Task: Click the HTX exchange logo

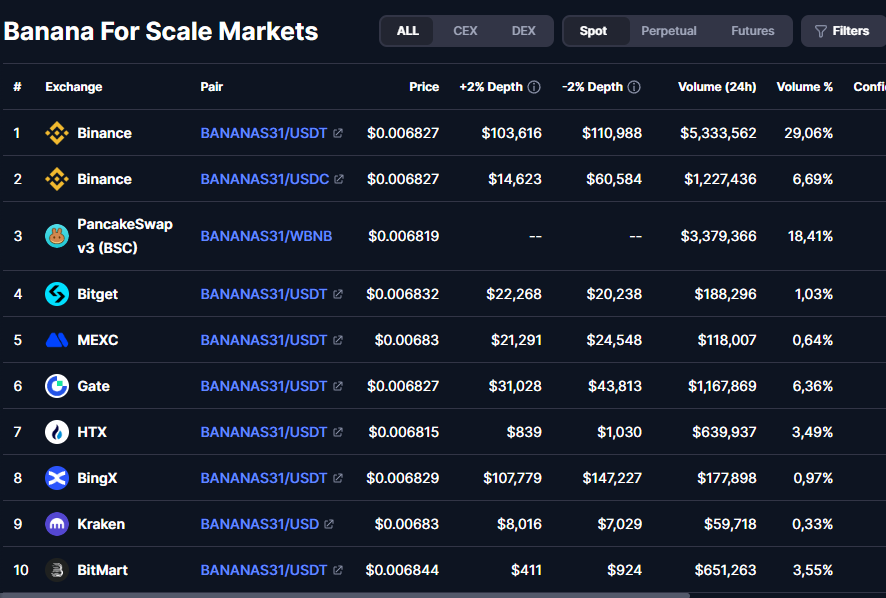Action: tap(57, 432)
